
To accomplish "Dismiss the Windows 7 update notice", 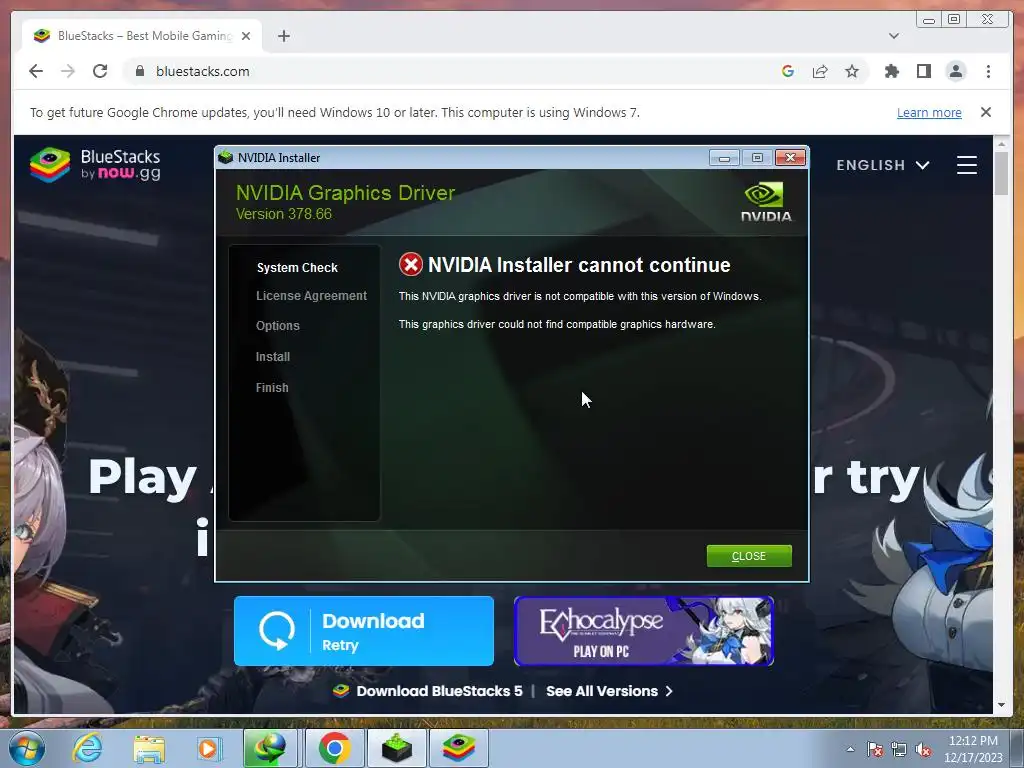I will [985, 112].
